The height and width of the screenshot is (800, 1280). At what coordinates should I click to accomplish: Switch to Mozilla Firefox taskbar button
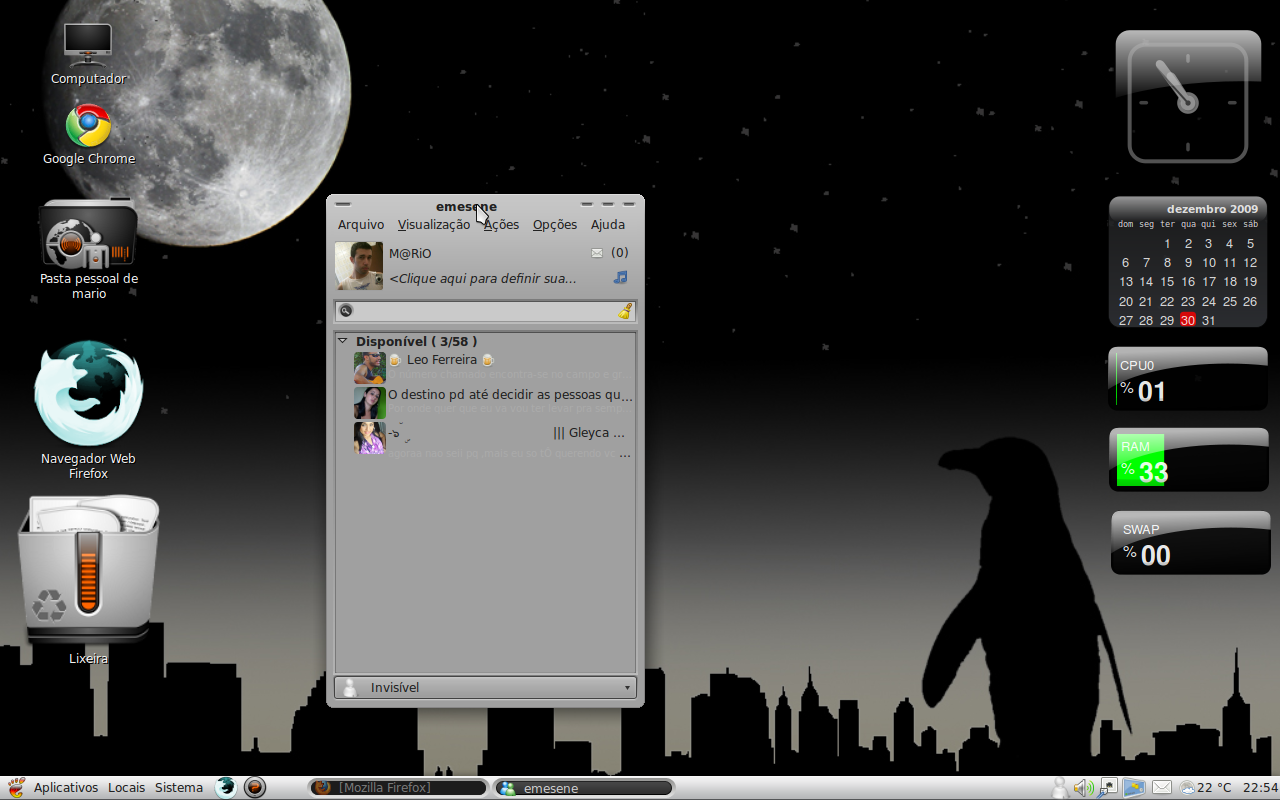pyautogui.click(x=397, y=788)
